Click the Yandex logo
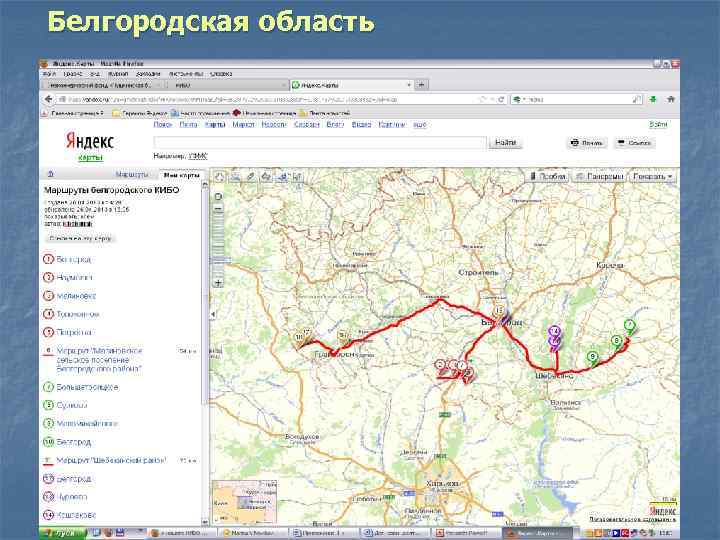 (x=90, y=141)
